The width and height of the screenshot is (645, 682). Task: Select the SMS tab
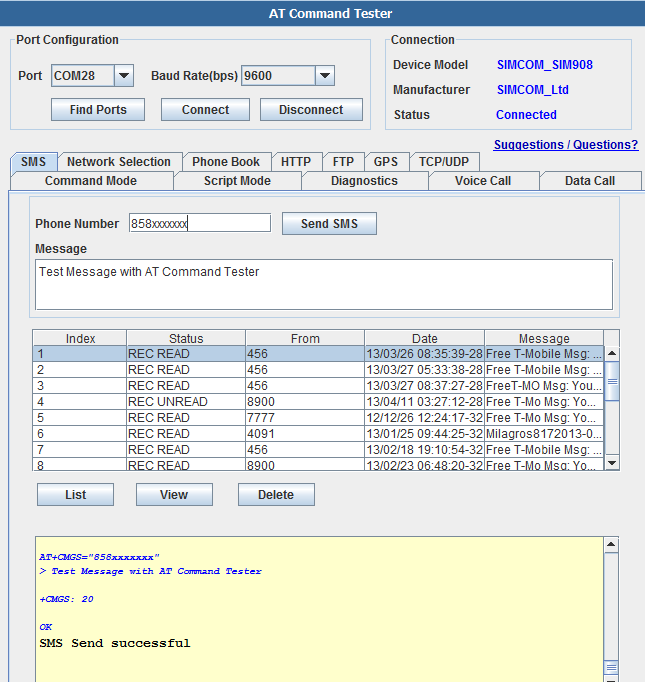click(33, 162)
